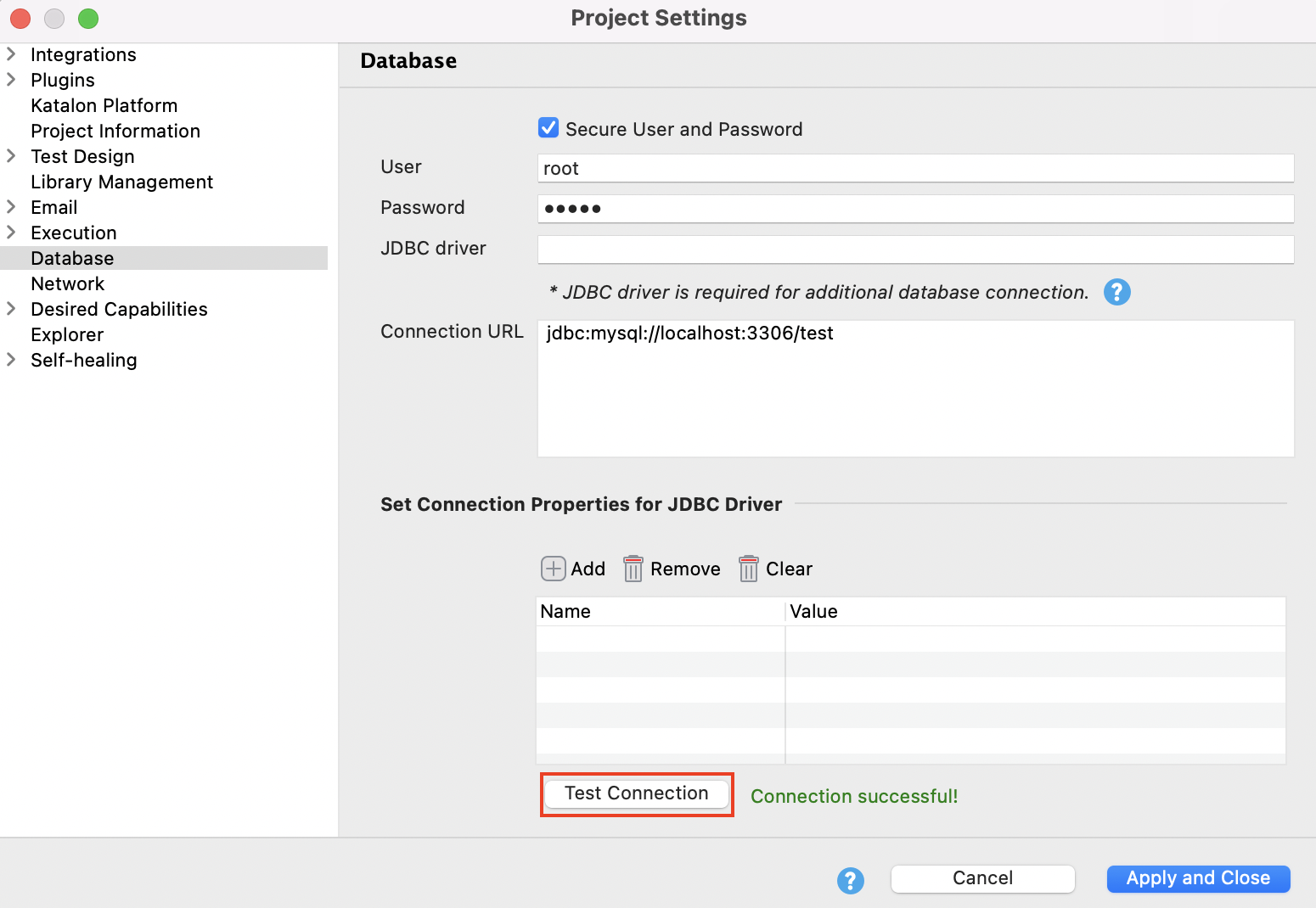Uncheck Secure User and Password checkbox
Screen dimensions: 1316x908
pos(548,128)
